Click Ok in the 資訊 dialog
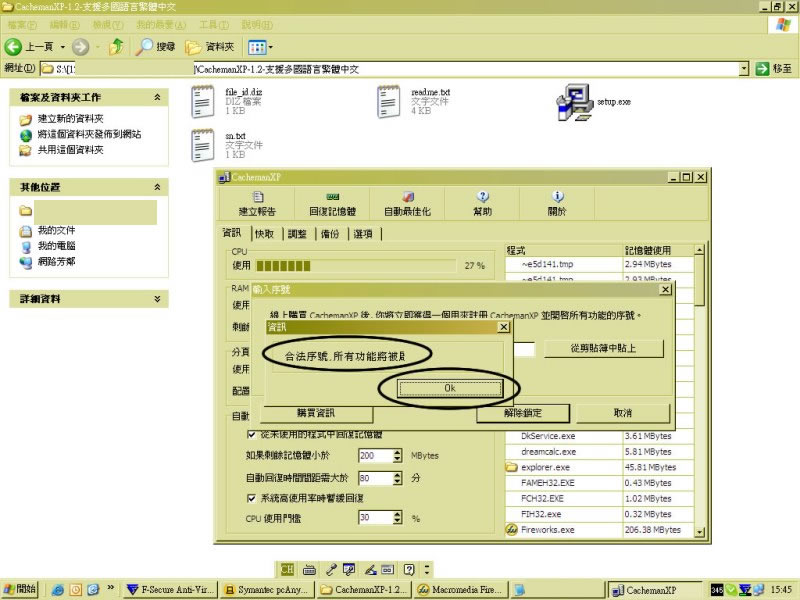800x600 pixels. (x=449, y=388)
